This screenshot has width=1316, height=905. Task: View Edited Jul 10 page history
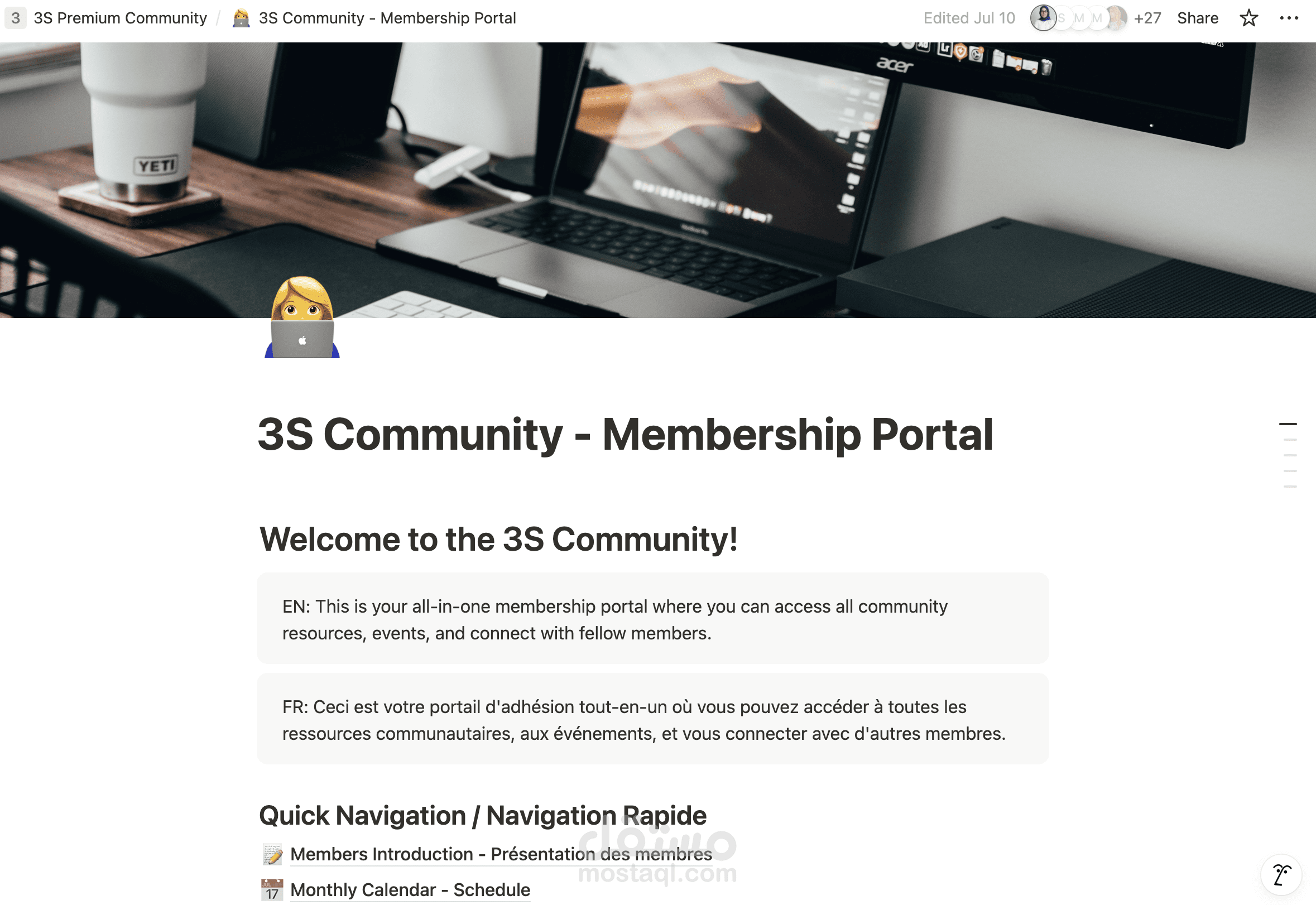[x=969, y=18]
